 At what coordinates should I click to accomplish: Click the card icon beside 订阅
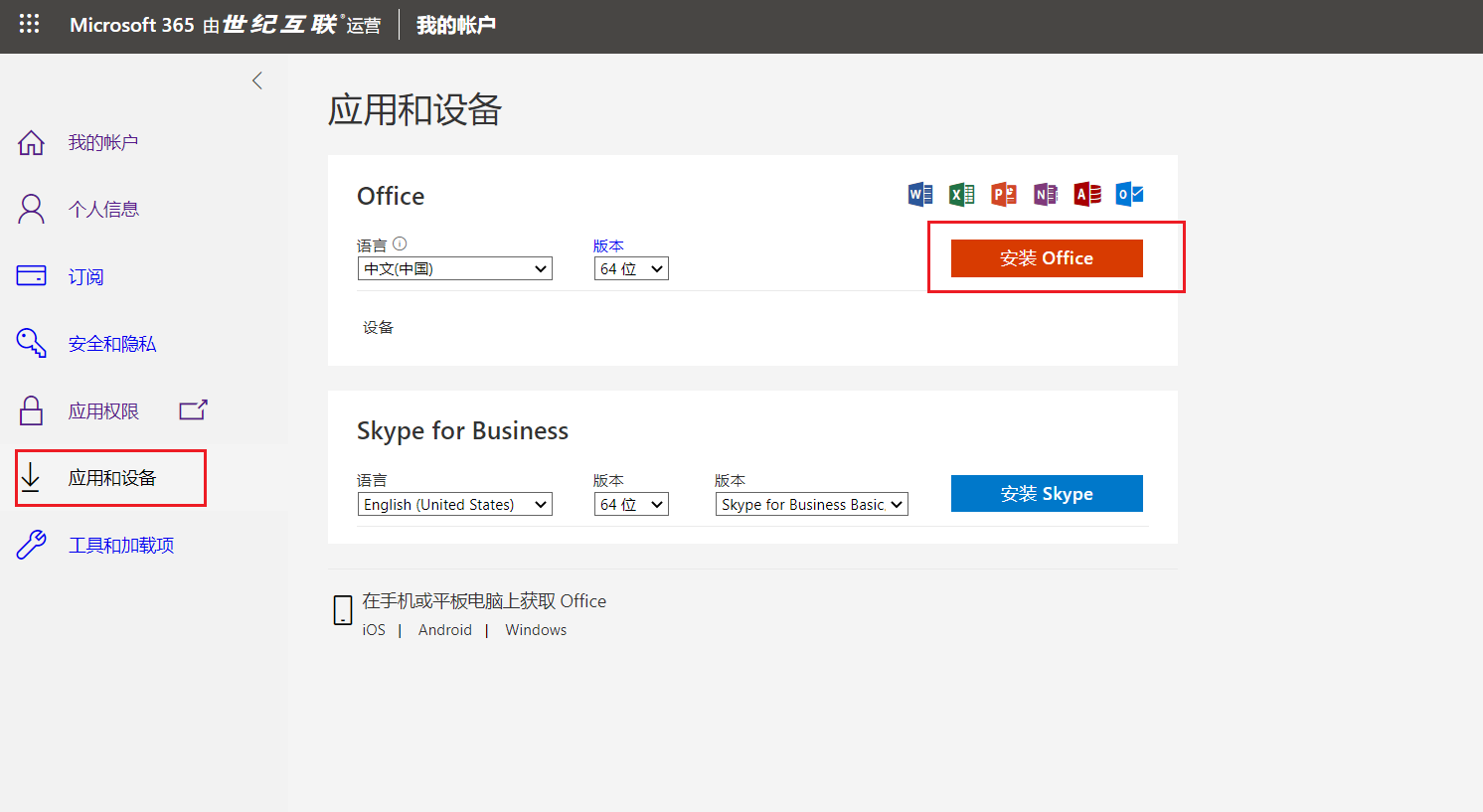[x=32, y=275]
